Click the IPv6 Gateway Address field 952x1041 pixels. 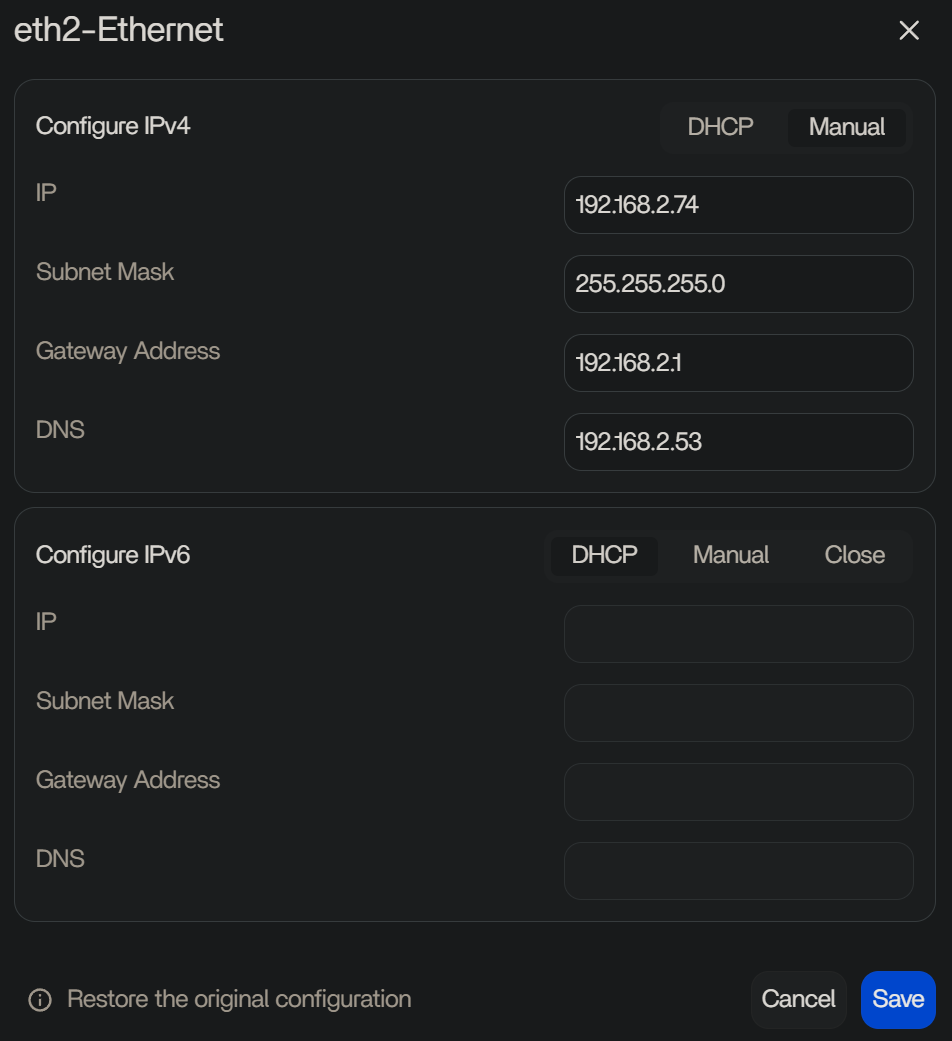tap(738, 792)
